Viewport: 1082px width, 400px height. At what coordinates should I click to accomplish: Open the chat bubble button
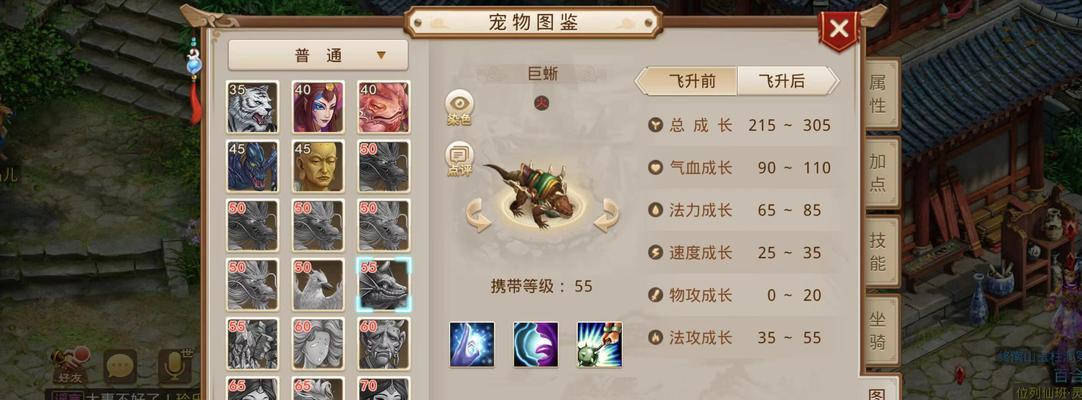120,366
